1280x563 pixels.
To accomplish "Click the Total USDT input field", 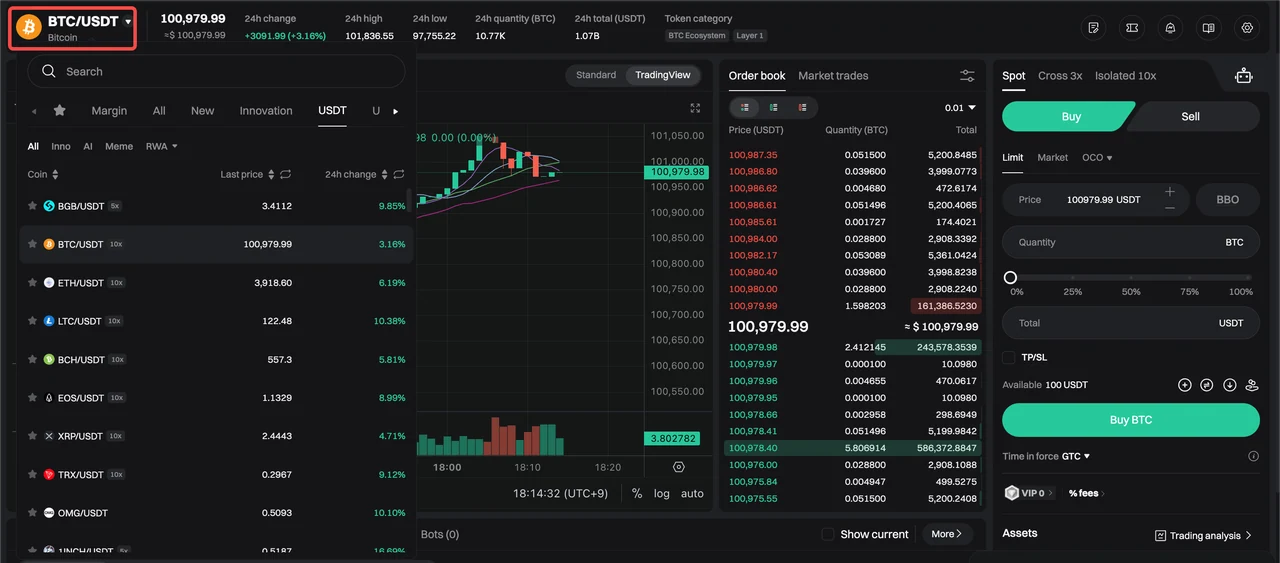I will tap(1131, 323).
